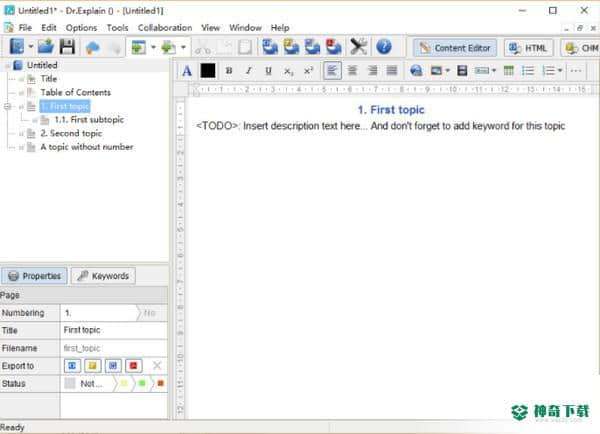This screenshot has width=600, height=434.
Task: Click the Title field First topic
Action: pyautogui.click(x=114, y=330)
